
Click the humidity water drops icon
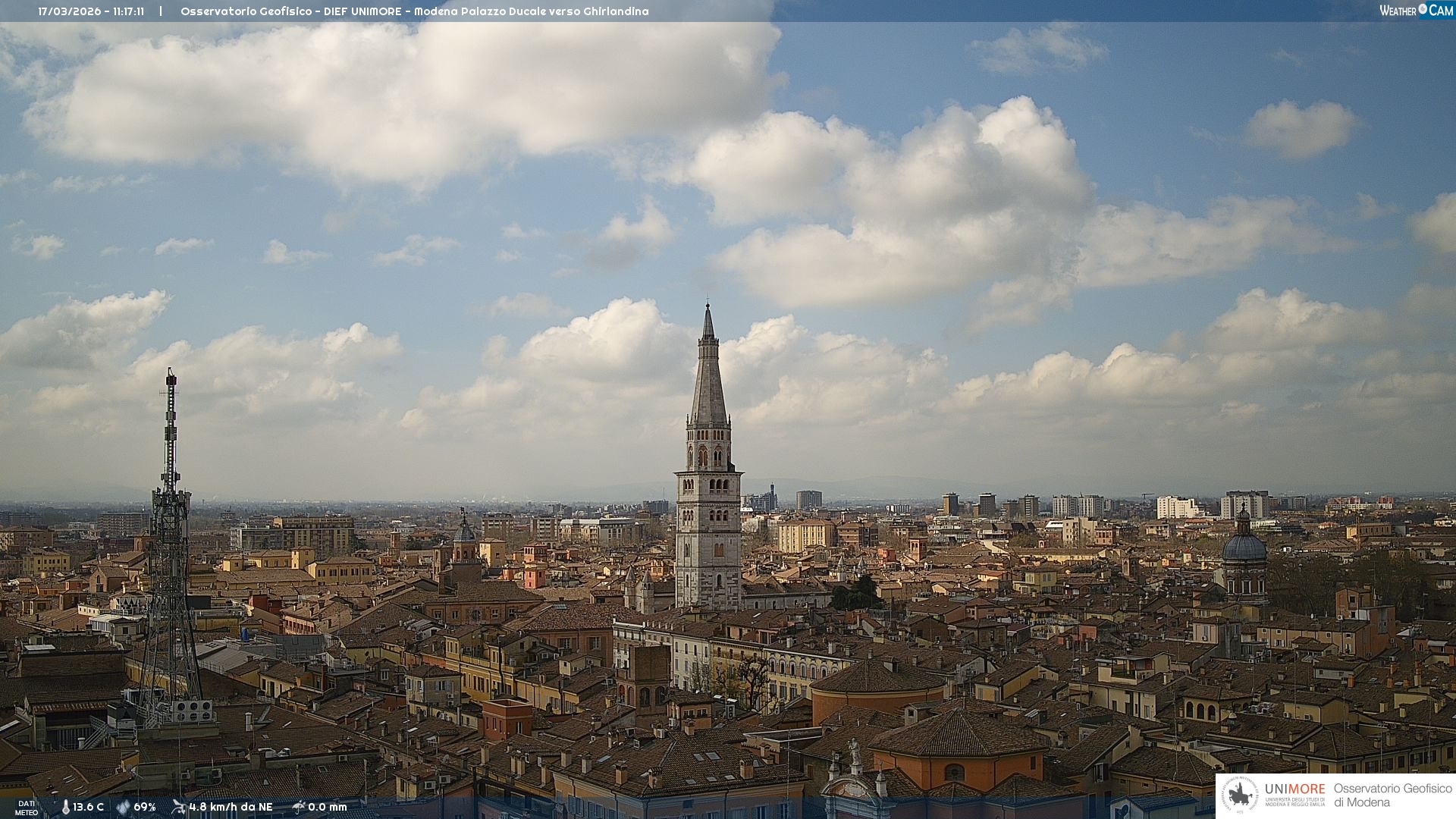tap(123, 808)
